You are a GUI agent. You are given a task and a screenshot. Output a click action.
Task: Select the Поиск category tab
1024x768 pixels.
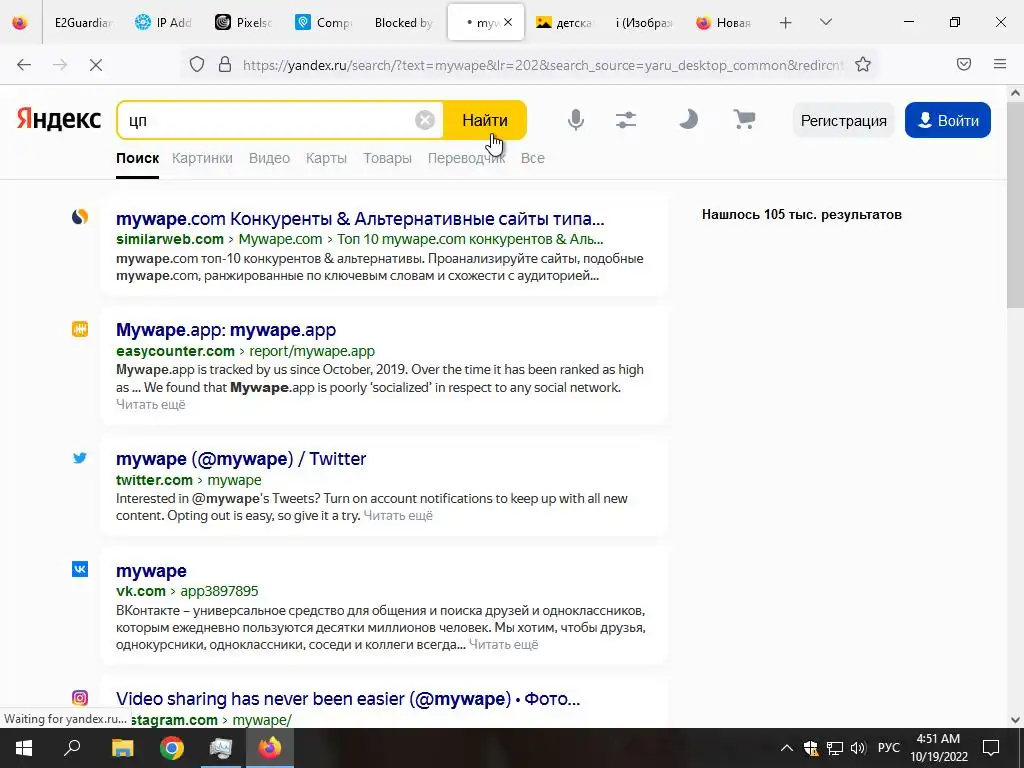click(x=137, y=158)
